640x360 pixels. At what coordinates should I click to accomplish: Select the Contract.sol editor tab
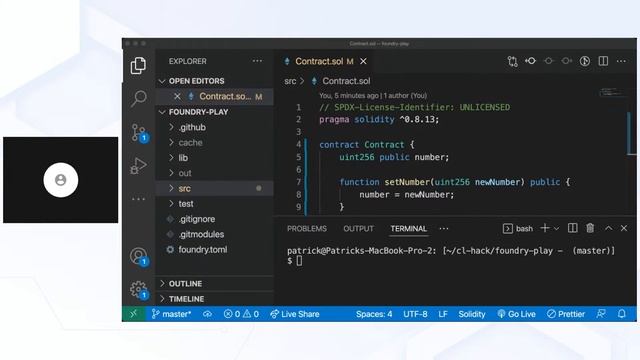pyautogui.click(x=320, y=61)
